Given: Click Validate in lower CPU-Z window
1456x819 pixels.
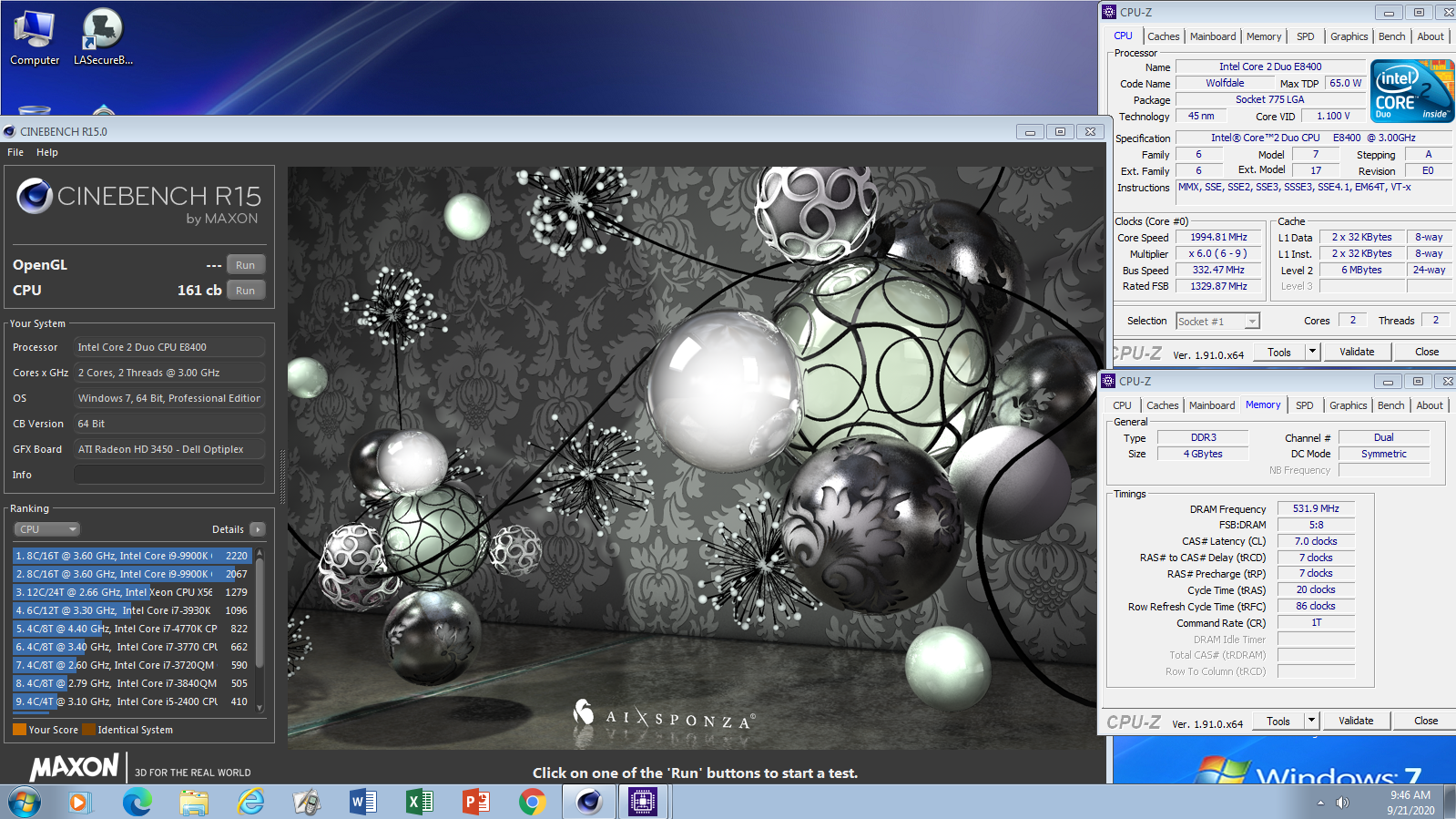Looking at the screenshot, I should coord(1356,721).
